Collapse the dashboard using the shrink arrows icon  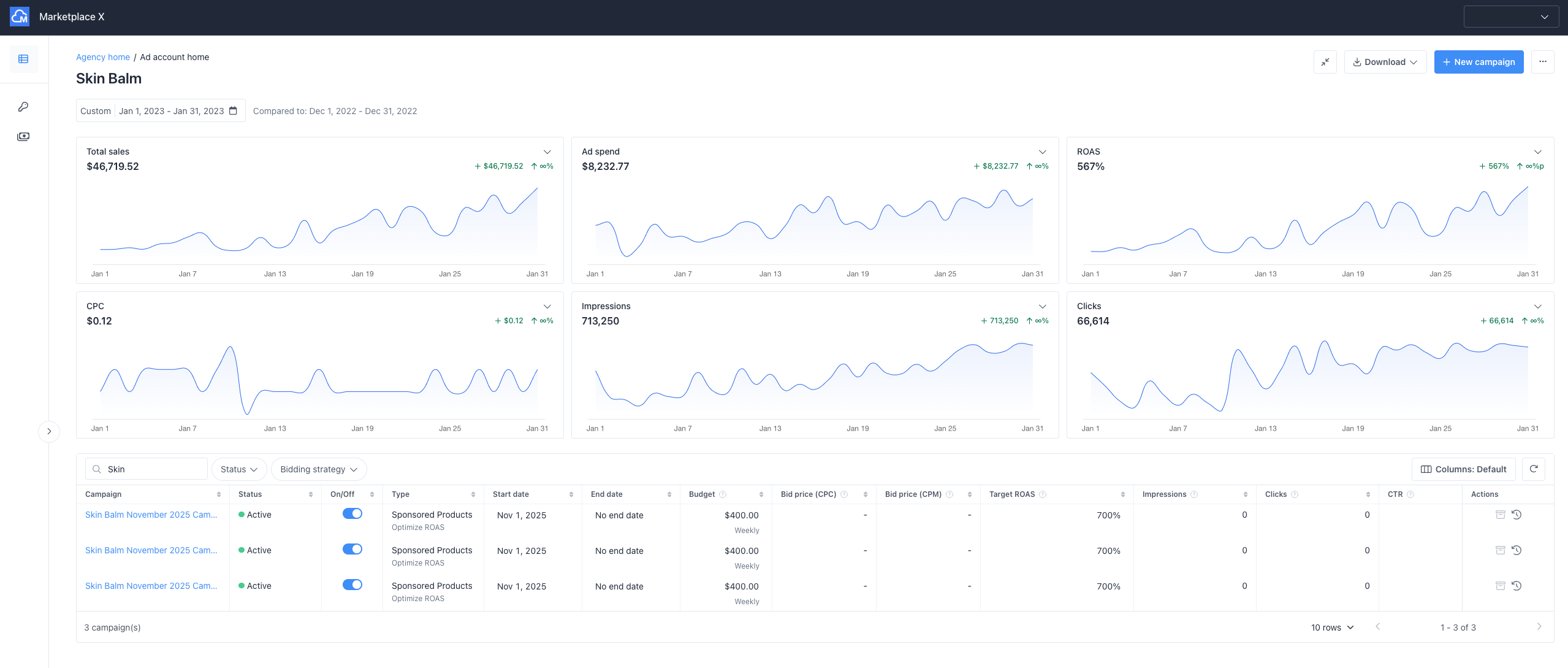tap(1325, 61)
